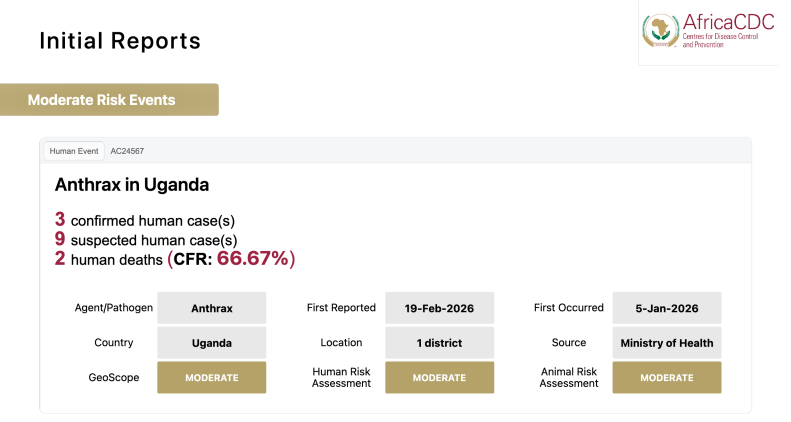Select the Anthrax pathogen field
The width and height of the screenshot is (791, 422).
(211, 308)
